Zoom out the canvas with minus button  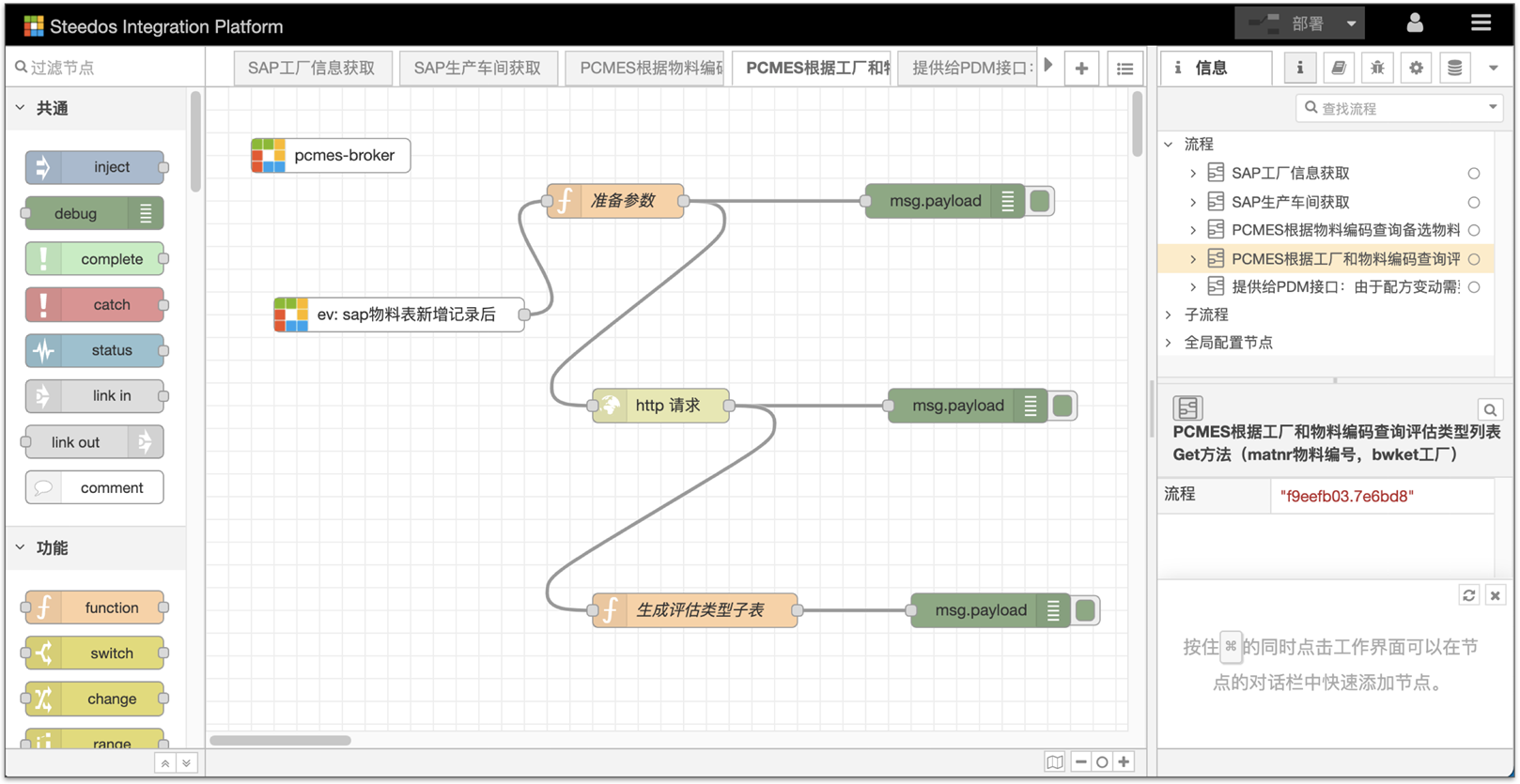click(1081, 762)
